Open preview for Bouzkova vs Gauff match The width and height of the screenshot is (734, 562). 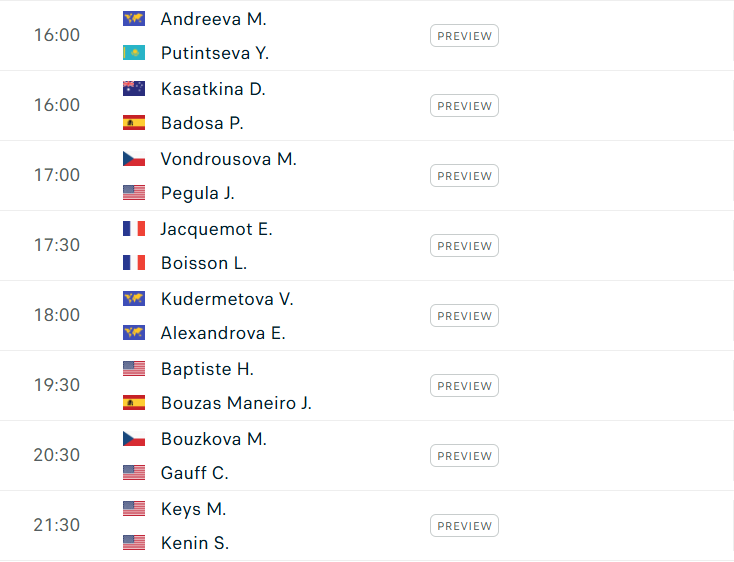464,455
